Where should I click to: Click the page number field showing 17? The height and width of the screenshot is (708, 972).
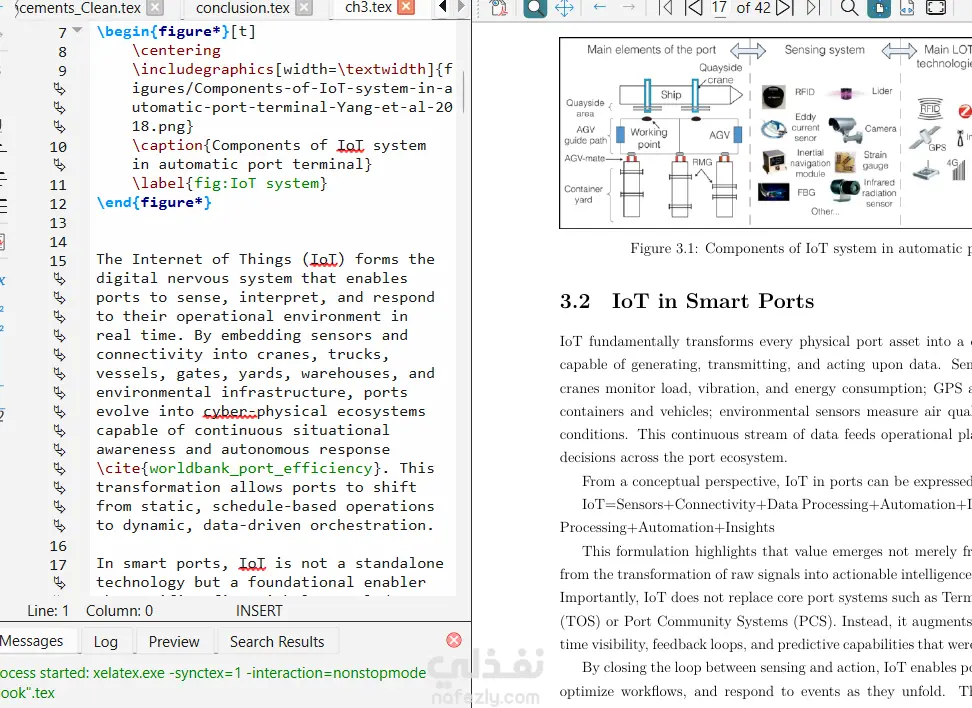tap(719, 8)
